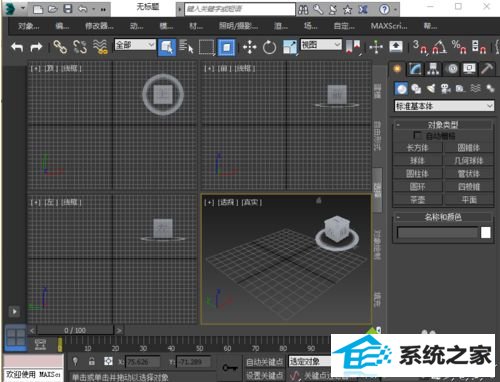Open the reference coordinate dropdown 视图
500x382 pixels.
click(321, 45)
